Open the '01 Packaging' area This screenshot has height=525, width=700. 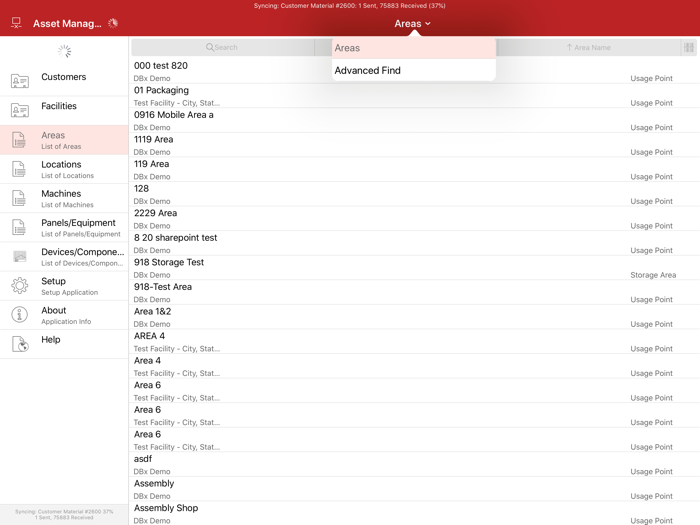[x=414, y=96]
